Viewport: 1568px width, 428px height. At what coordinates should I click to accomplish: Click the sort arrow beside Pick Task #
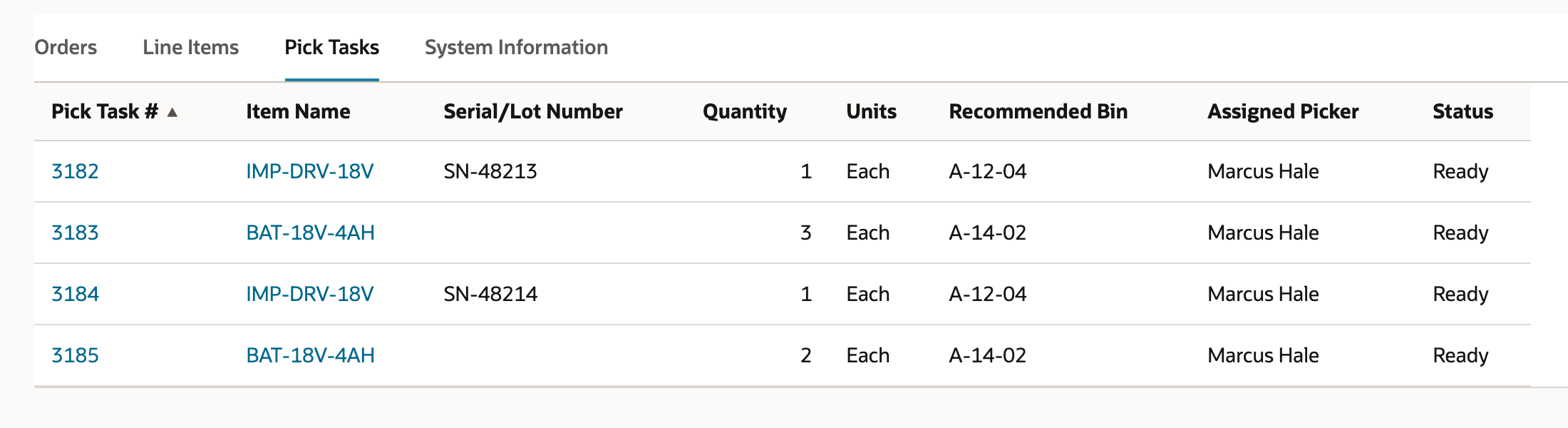(x=172, y=112)
